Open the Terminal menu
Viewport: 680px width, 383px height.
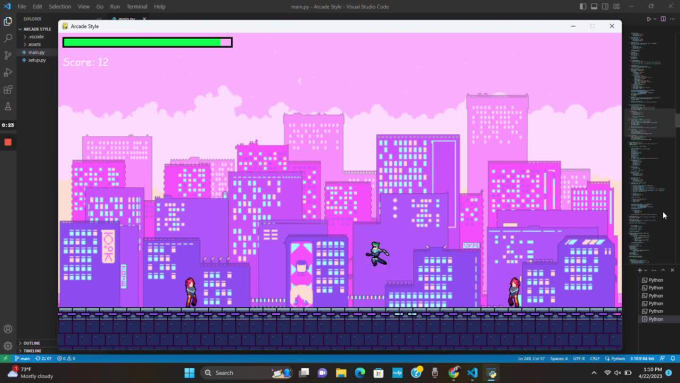(x=137, y=7)
